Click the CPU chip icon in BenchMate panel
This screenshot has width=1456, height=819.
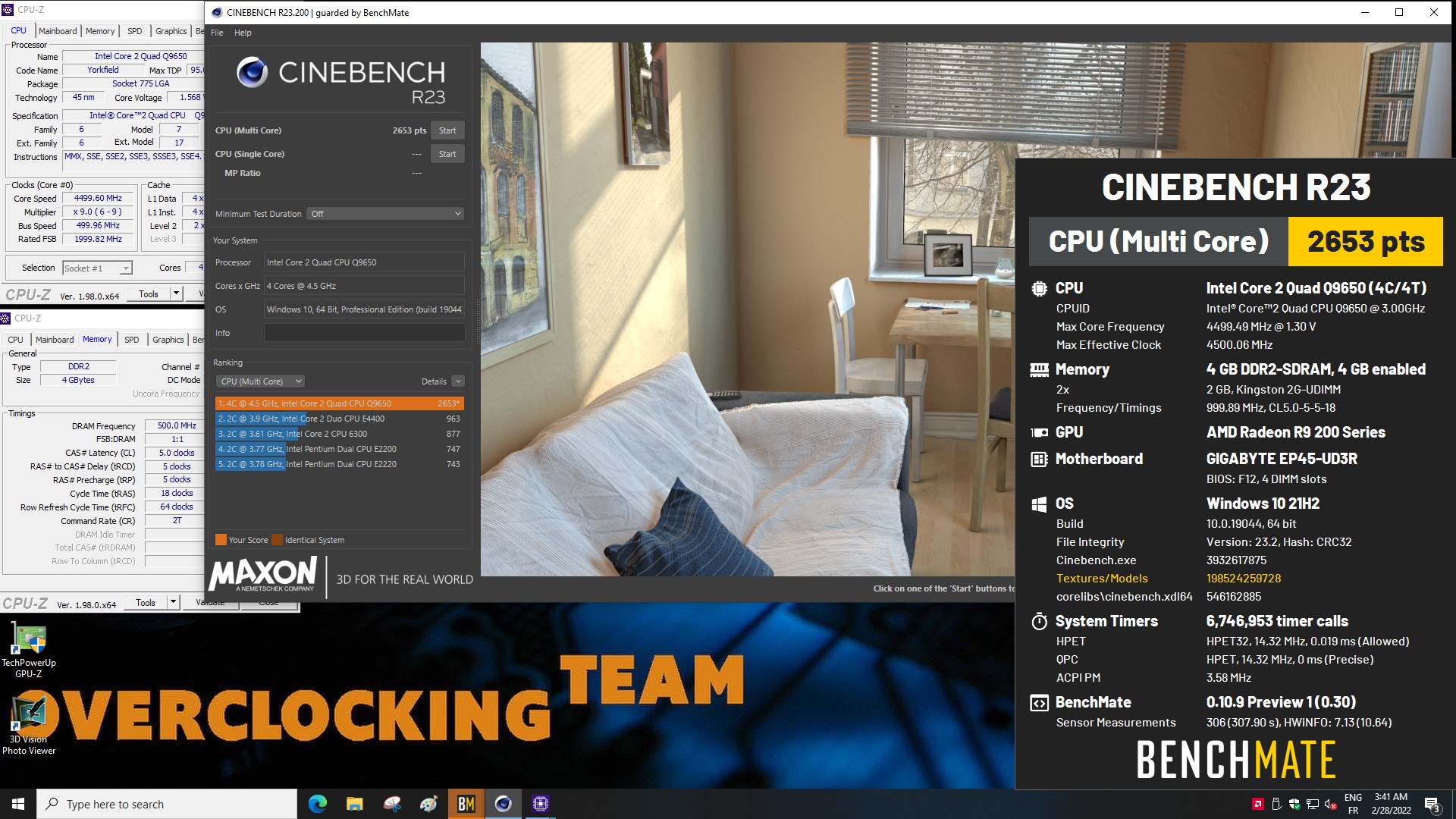pos(1039,288)
